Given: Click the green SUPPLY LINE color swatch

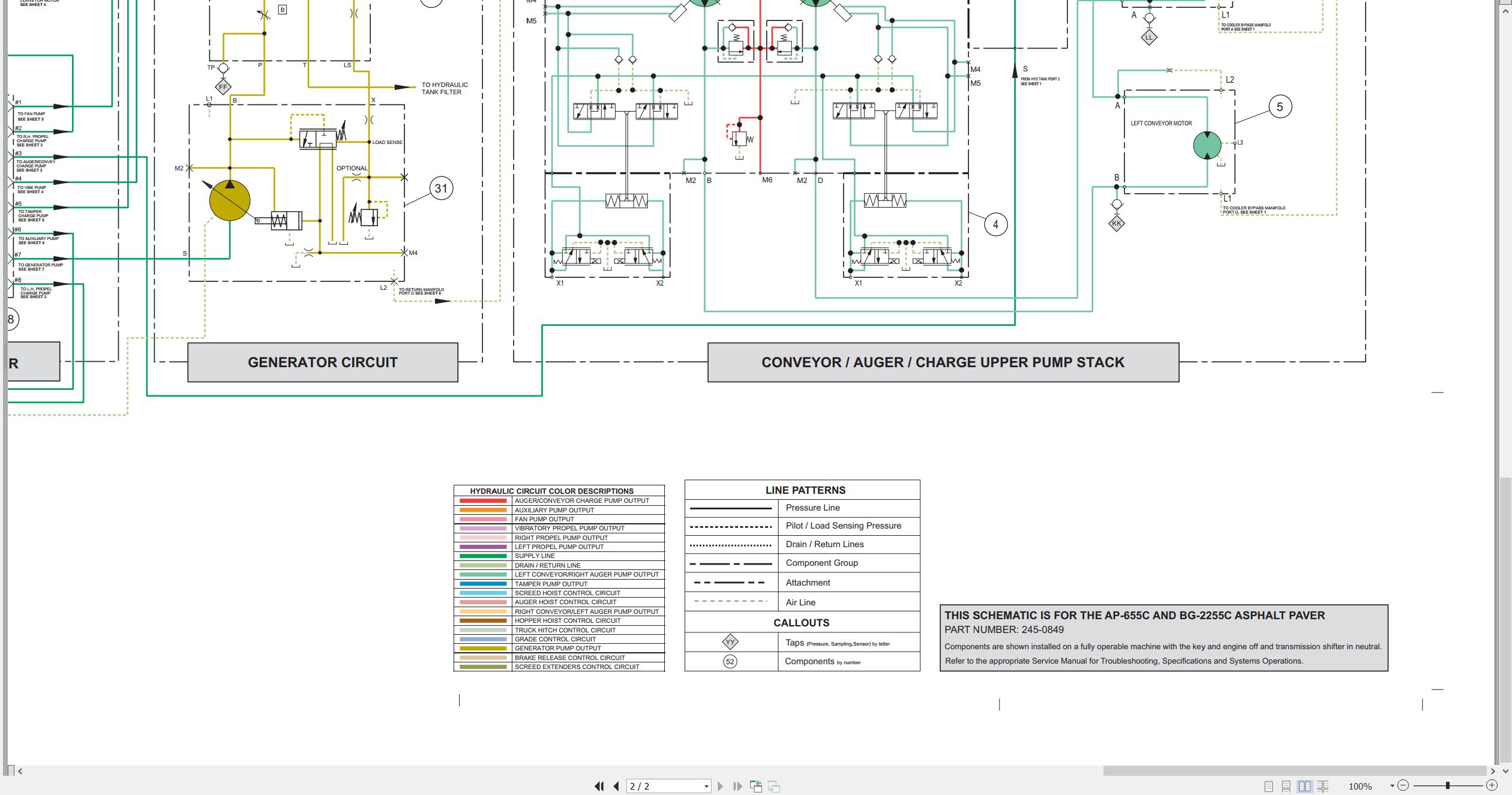Looking at the screenshot, I should [x=483, y=556].
